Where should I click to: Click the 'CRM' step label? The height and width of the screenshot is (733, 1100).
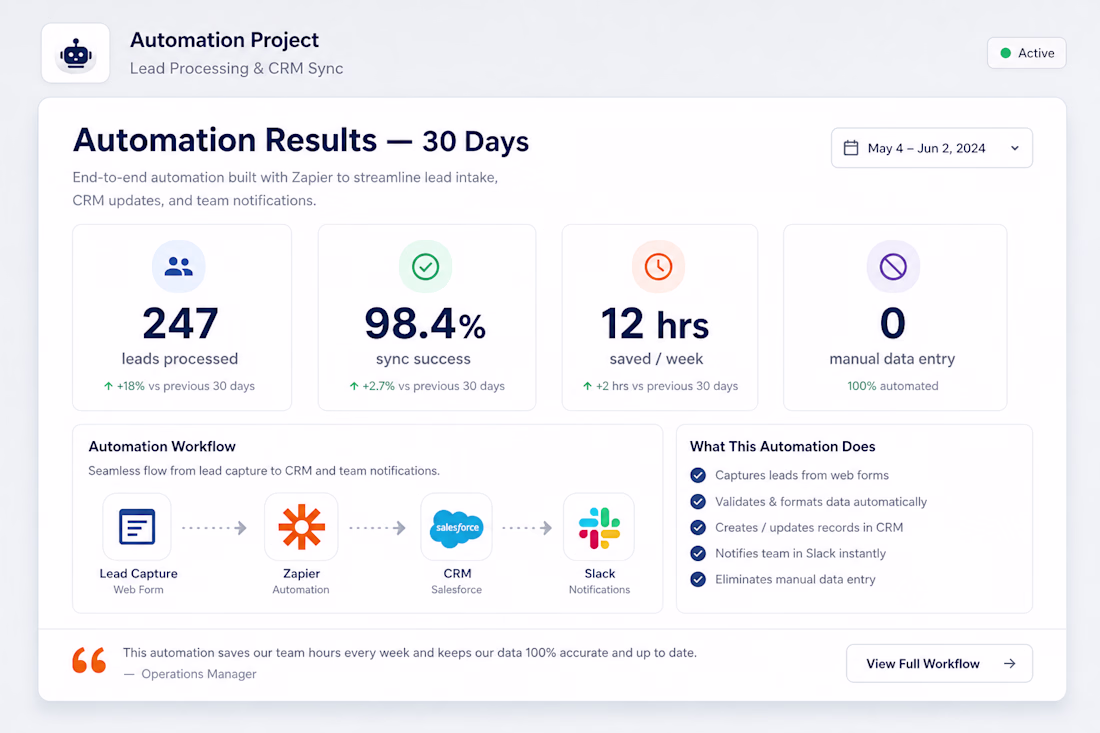(457, 573)
